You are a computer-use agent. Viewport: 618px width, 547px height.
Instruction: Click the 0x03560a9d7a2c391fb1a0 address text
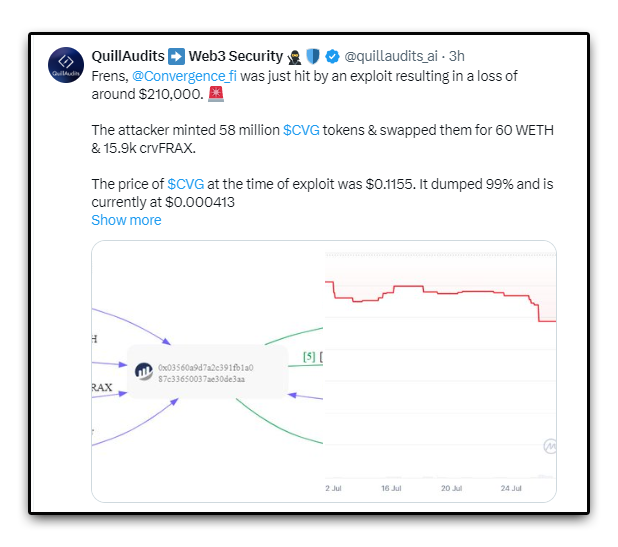(206, 368)
